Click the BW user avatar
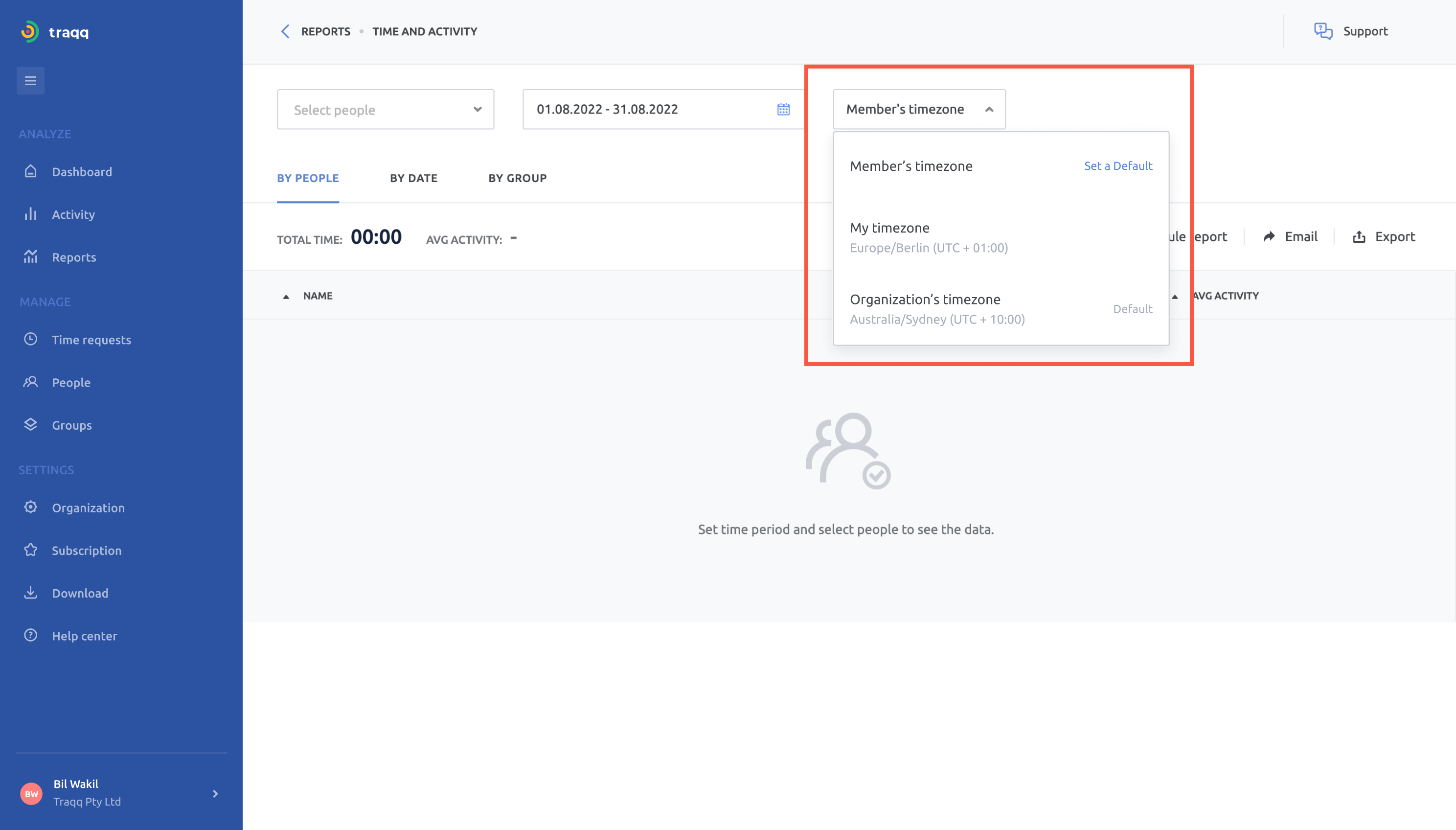Image resolution: width=1456 pixels, height=830 pixels. click(x=31, y=793)
